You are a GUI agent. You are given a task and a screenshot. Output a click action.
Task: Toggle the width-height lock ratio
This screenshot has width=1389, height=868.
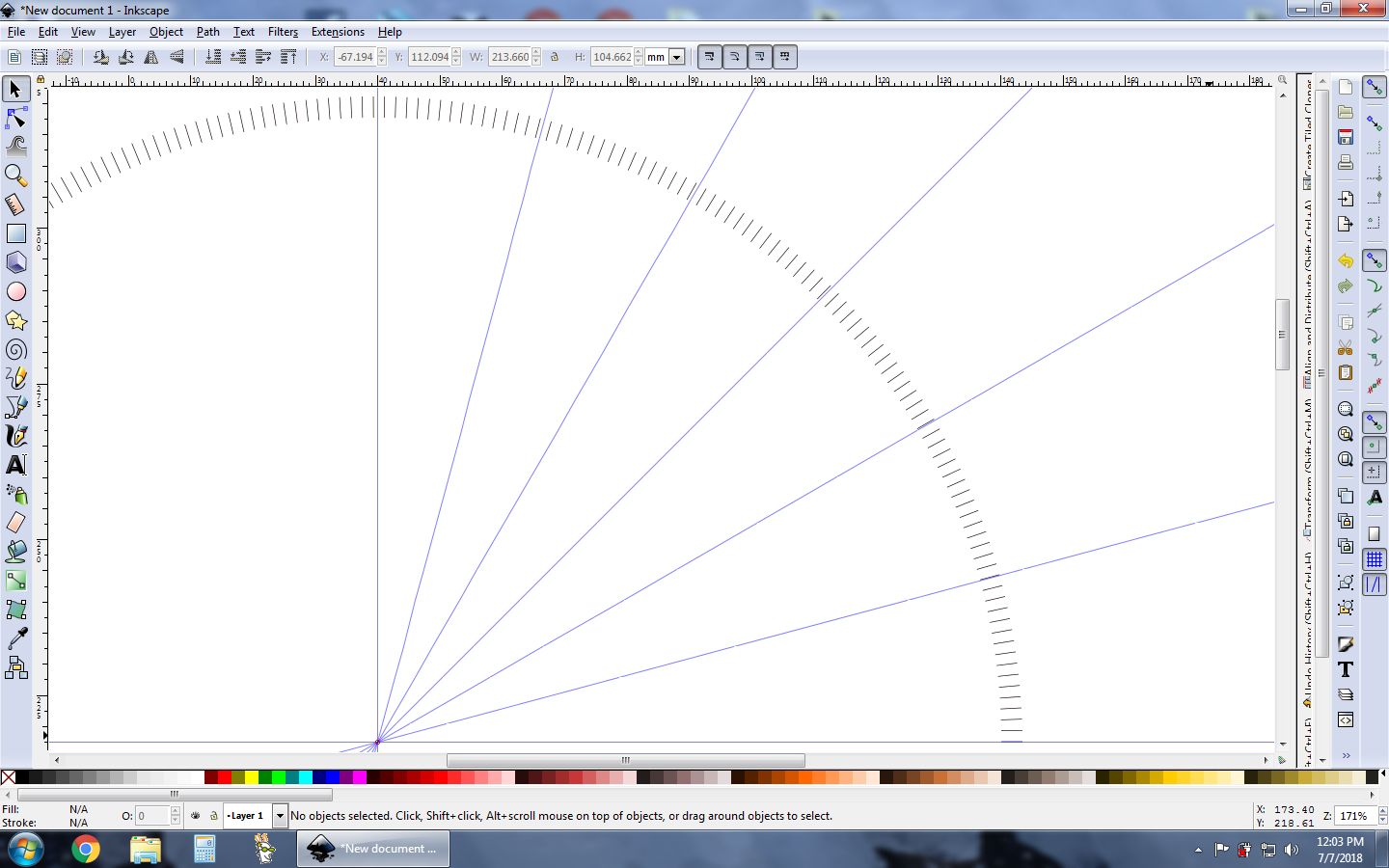pos(555,57)
